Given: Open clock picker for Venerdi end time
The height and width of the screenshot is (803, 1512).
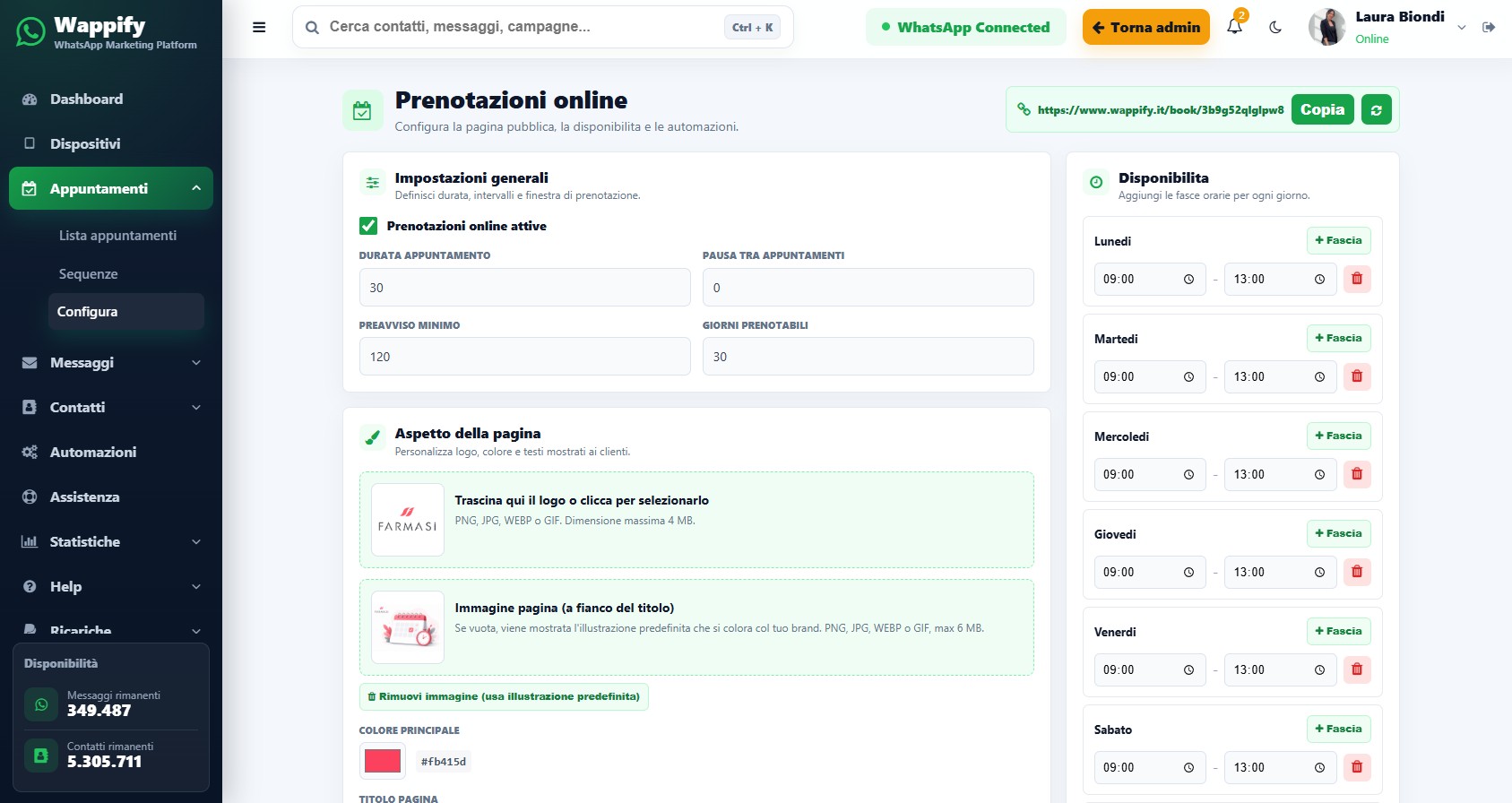Looking at the screenshot, I should 1319,670.
